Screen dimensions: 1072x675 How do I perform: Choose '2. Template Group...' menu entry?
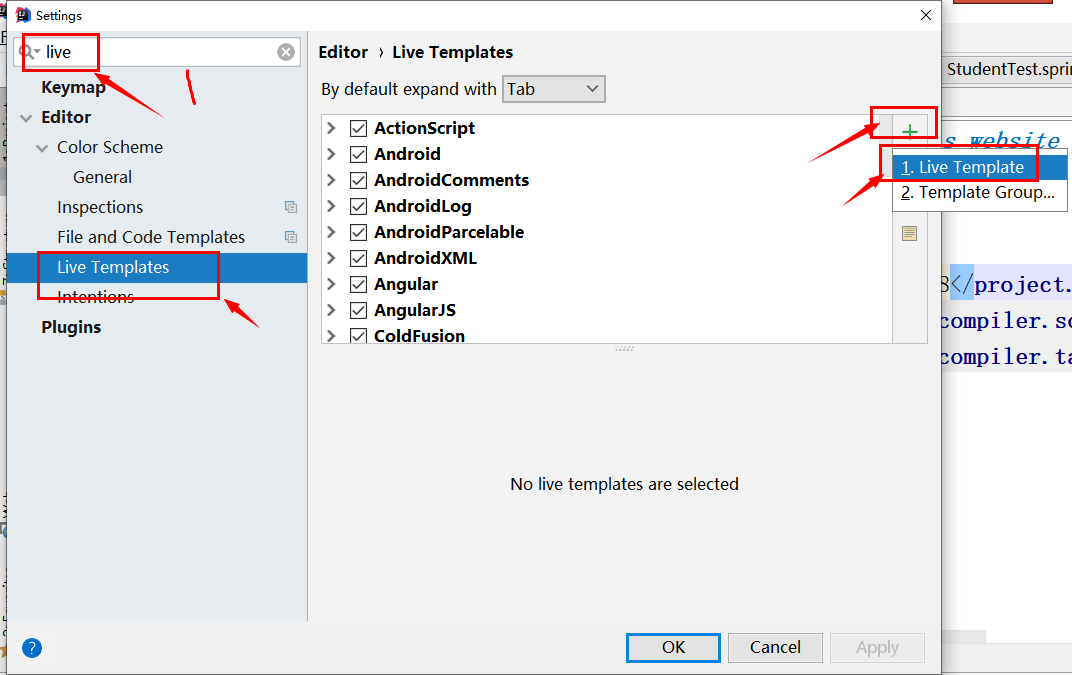980,192
